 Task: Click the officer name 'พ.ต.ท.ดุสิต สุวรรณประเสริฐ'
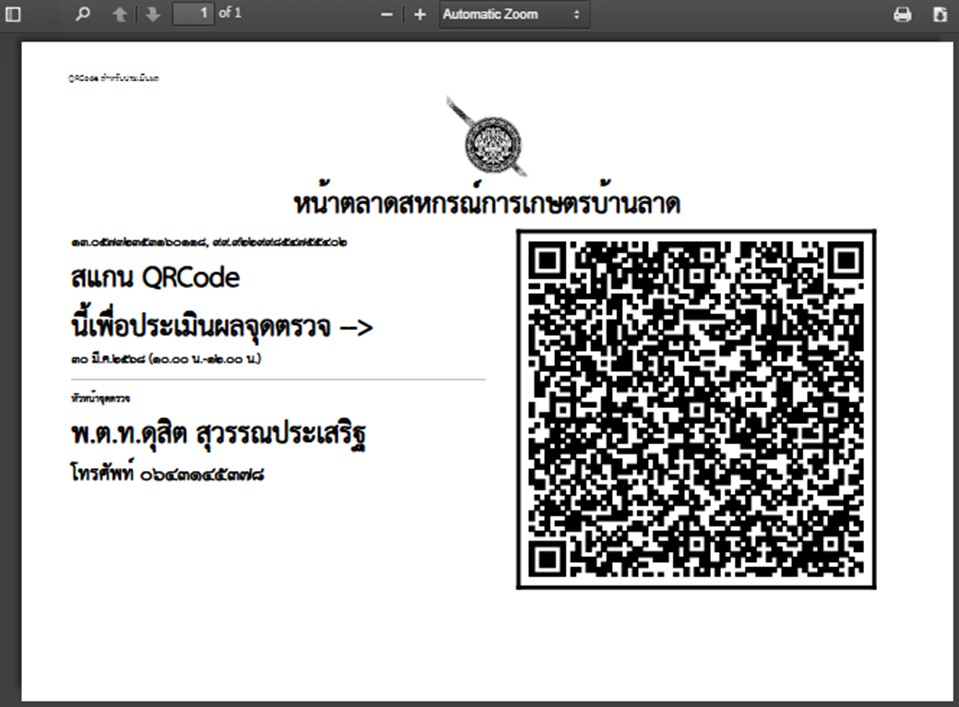pyautogui.click(x=225, y=435)
